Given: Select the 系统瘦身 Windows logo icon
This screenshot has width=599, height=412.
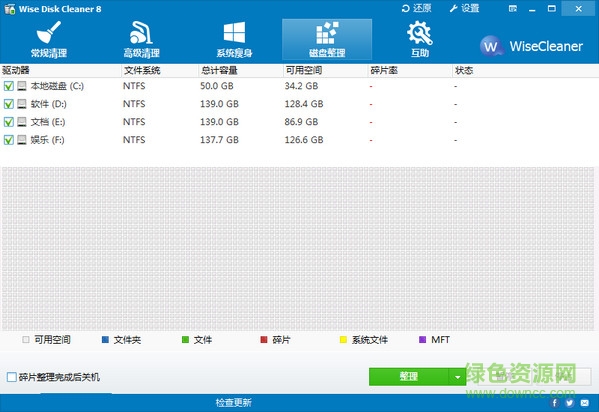Looking at the screenshot, I should [x=234, y=32].
